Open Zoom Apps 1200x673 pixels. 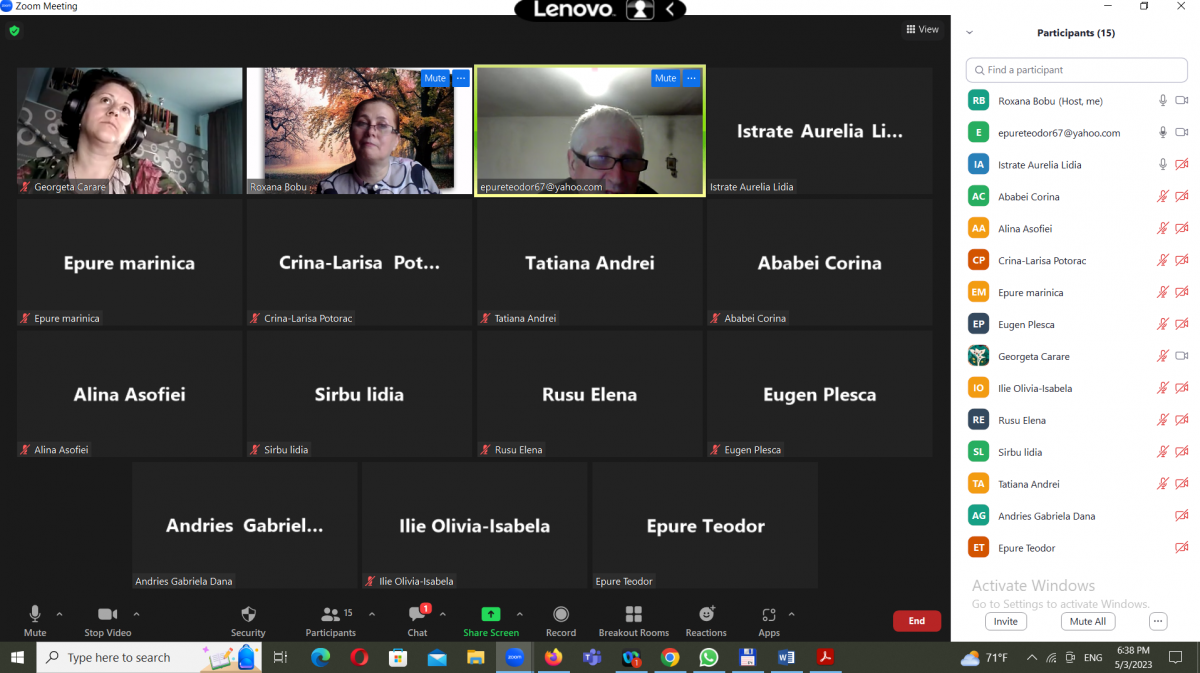point(769,620)
